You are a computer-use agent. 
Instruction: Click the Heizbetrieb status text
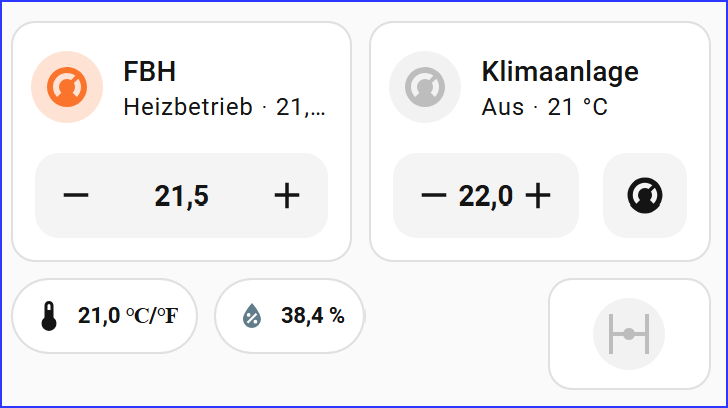tap(188, 107)
